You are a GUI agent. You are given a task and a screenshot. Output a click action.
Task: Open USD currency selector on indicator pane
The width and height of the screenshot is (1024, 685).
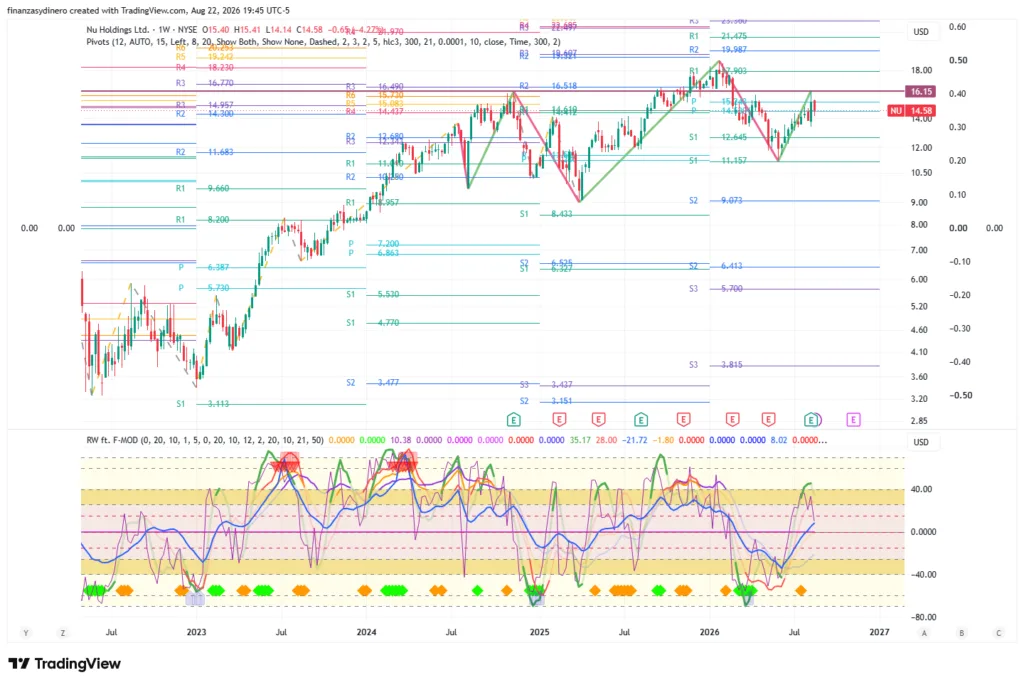tap(921, 442)
